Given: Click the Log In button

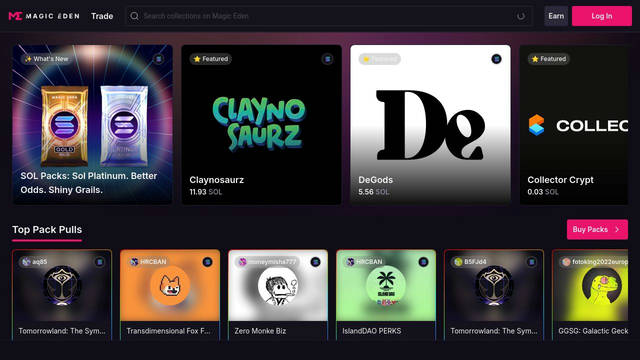Looking at the screenshot, I should [x=602, y=16].
